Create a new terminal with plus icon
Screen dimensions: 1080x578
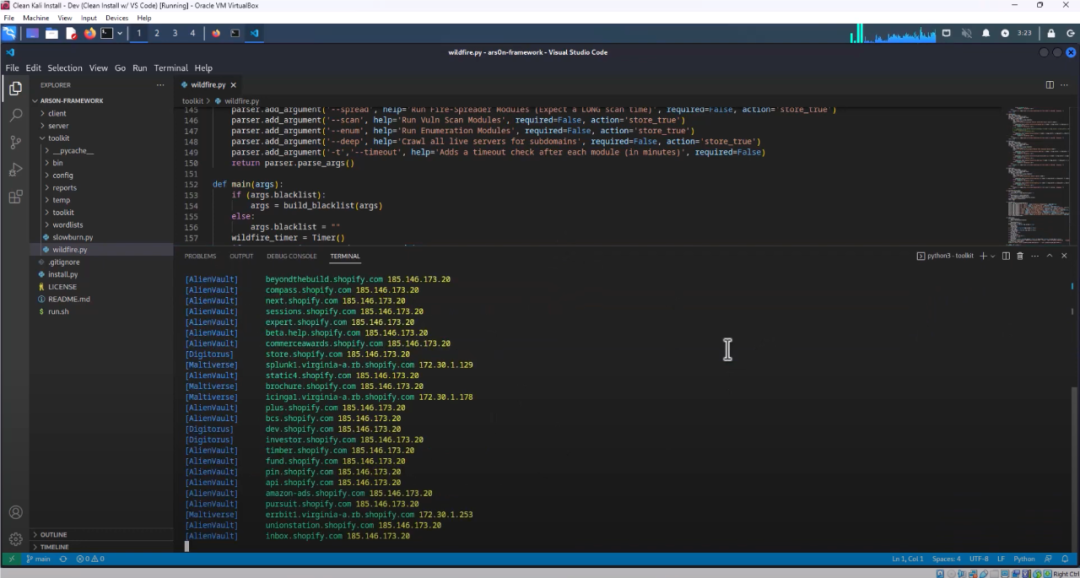coord(983,256)
